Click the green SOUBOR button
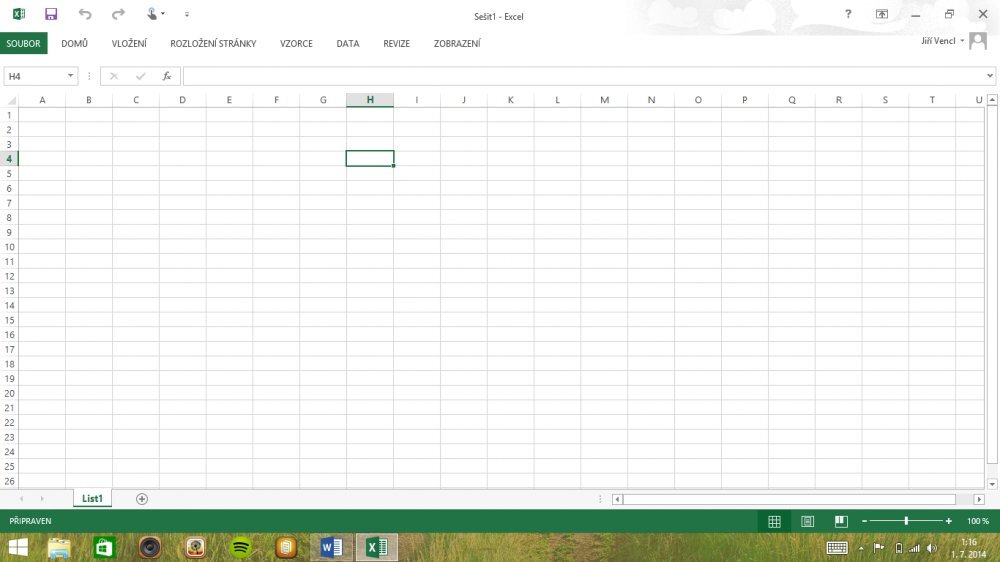 point(24,44)
